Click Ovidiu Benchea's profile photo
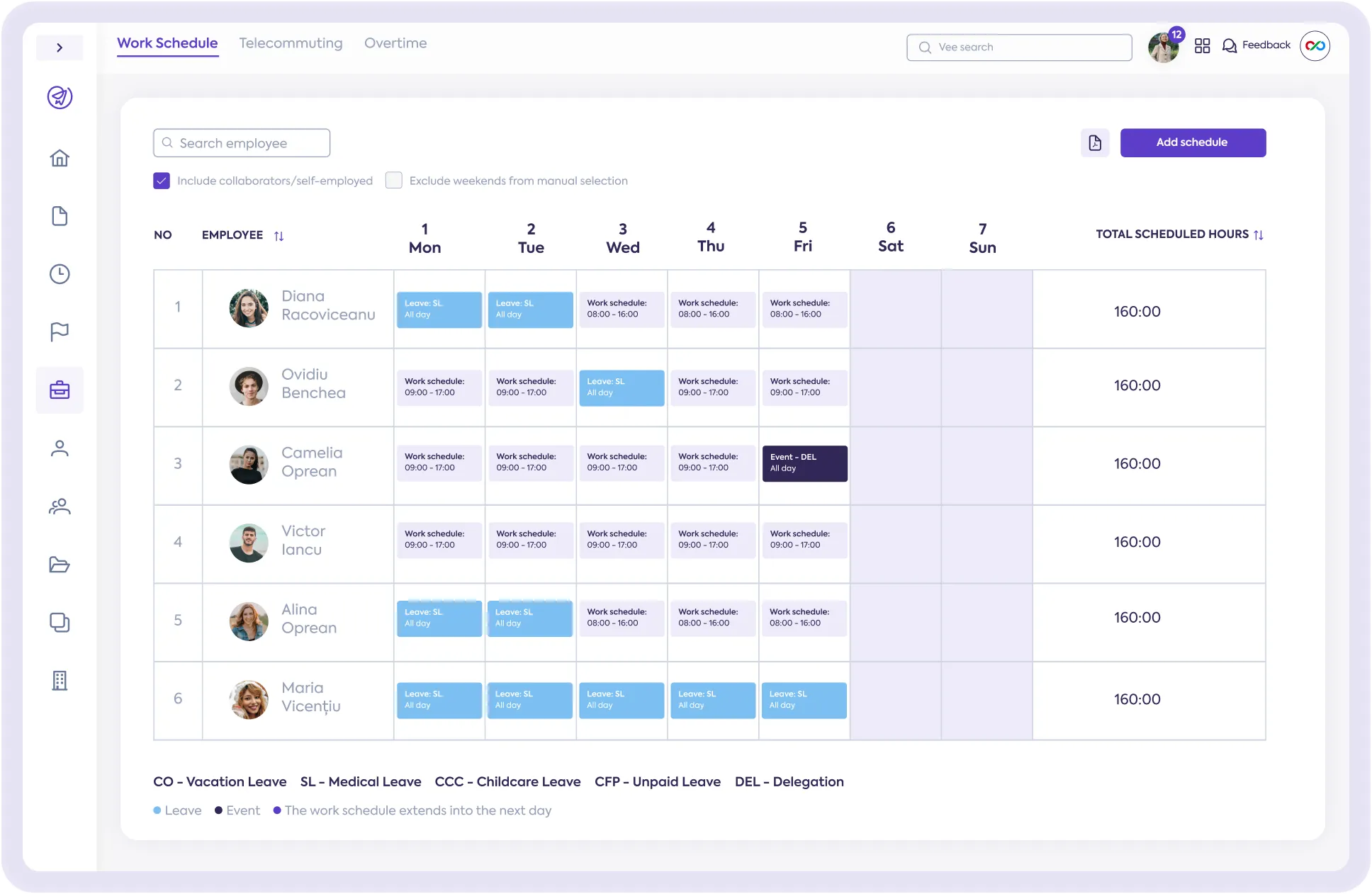The height and width of the screenshot is (894, 1372). point(249,386)
